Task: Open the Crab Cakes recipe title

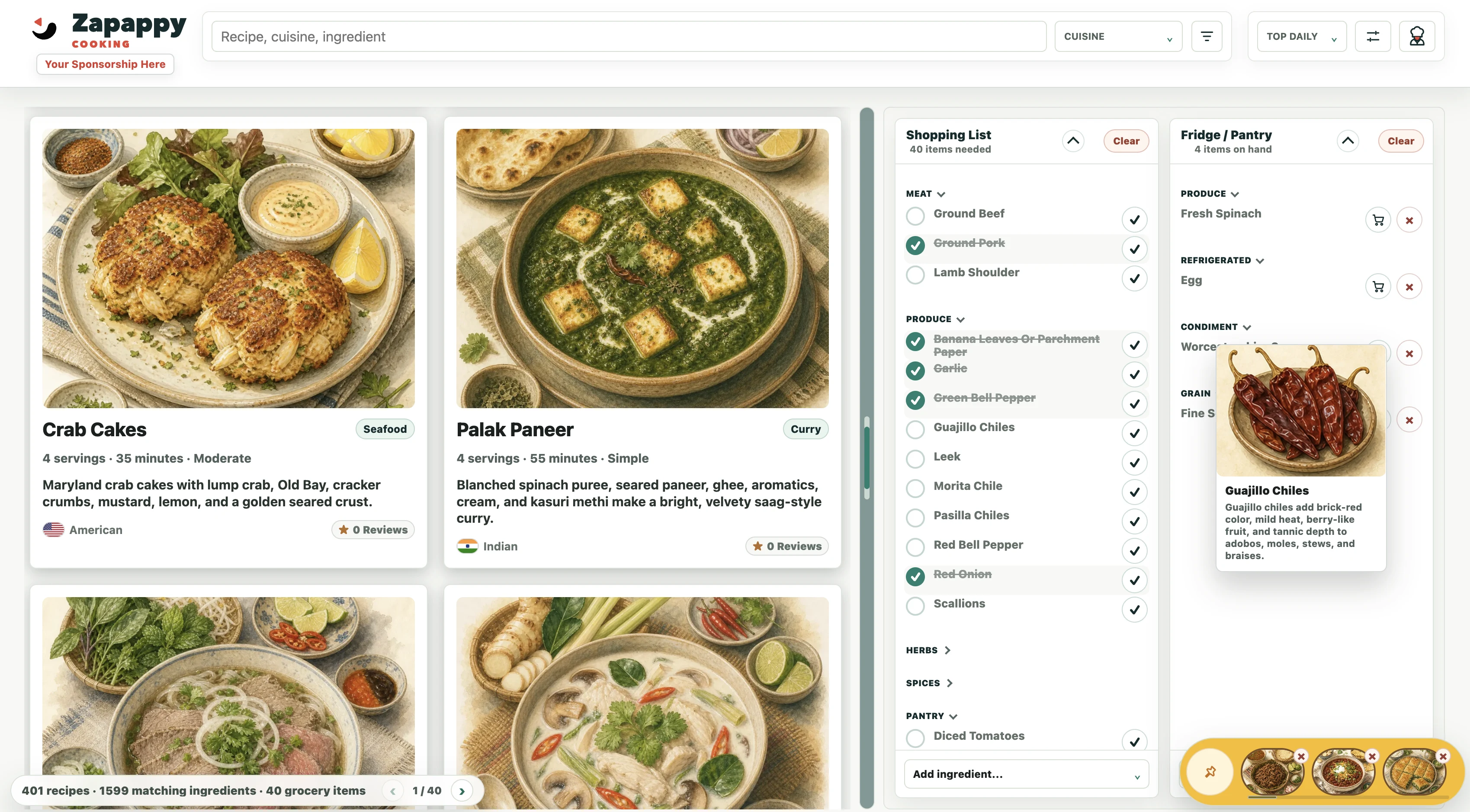Action: (94, 429)
